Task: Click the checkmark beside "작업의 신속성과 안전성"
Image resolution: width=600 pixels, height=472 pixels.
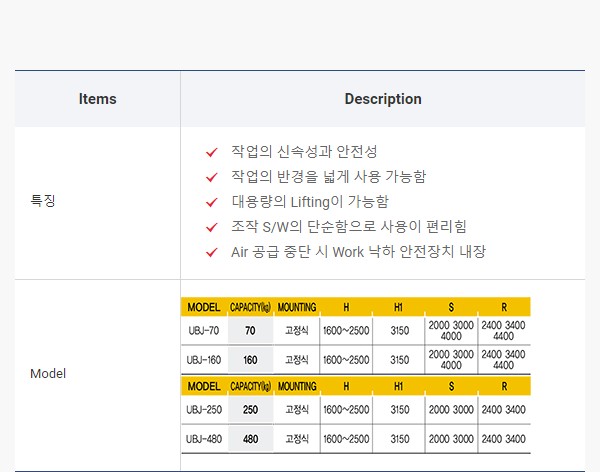Action: (211, 152)
